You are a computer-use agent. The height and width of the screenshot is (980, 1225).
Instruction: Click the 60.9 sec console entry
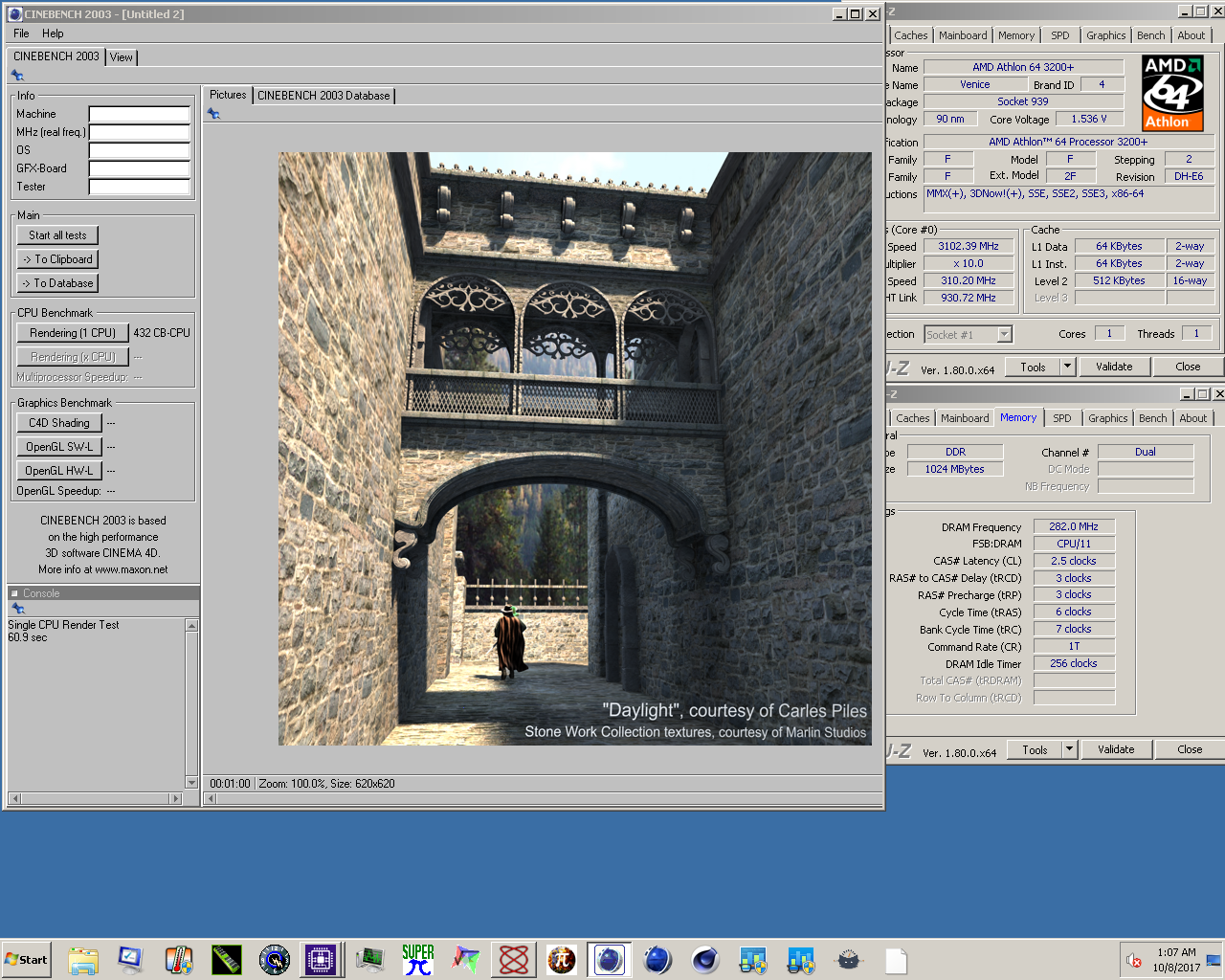[28, 637]
